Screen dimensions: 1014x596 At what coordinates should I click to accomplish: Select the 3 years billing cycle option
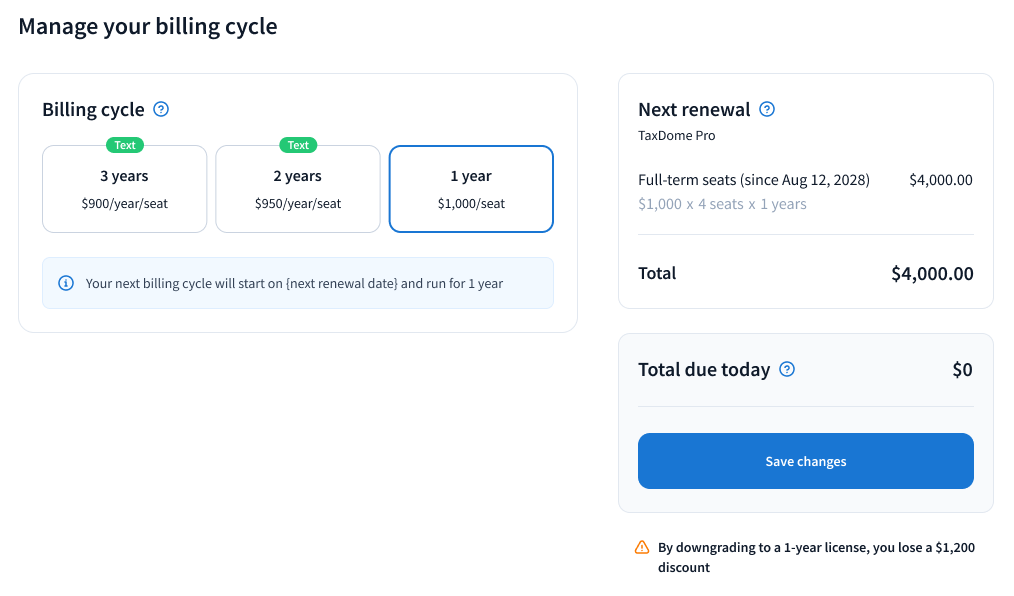(x=124, y=189)
